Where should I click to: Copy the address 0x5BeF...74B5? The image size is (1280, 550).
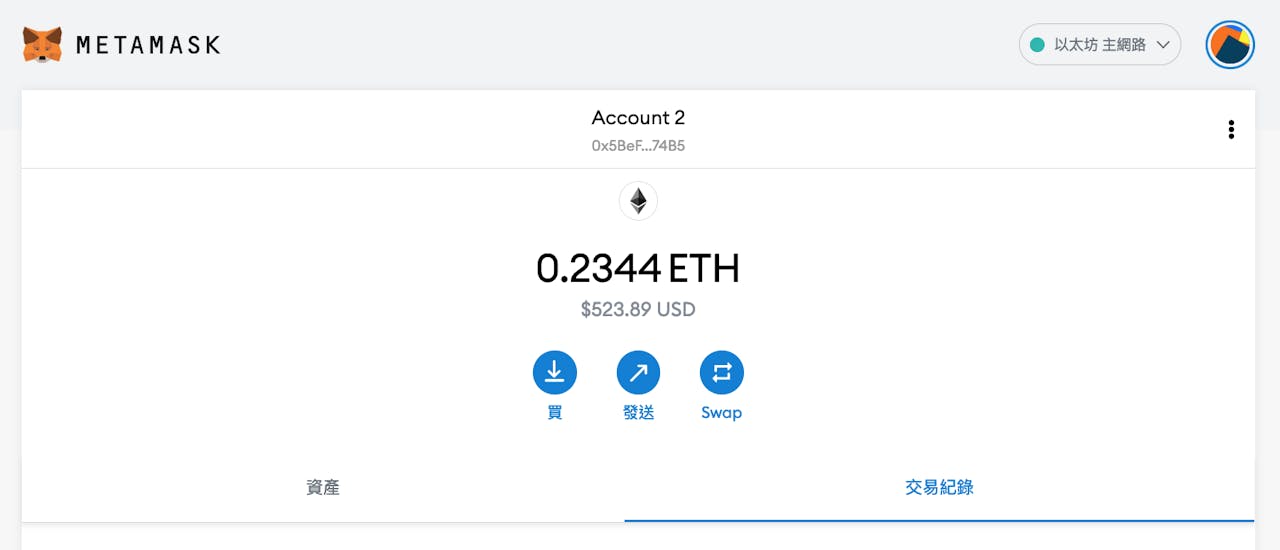[x=638, y=146]
